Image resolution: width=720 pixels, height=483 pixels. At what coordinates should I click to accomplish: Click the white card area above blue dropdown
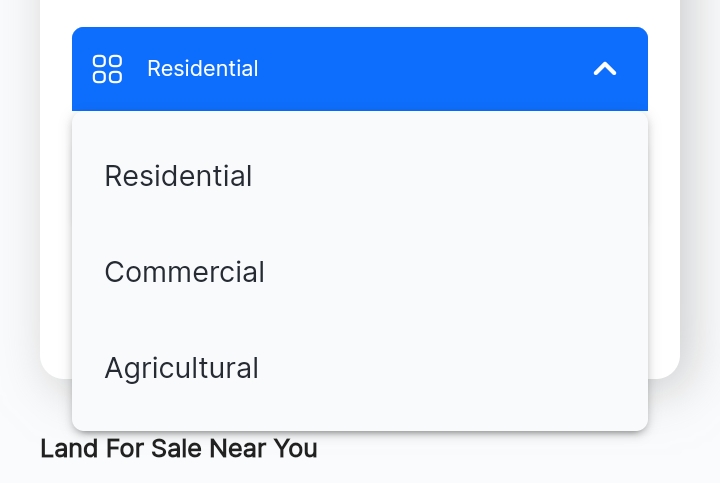coord(360,13)
